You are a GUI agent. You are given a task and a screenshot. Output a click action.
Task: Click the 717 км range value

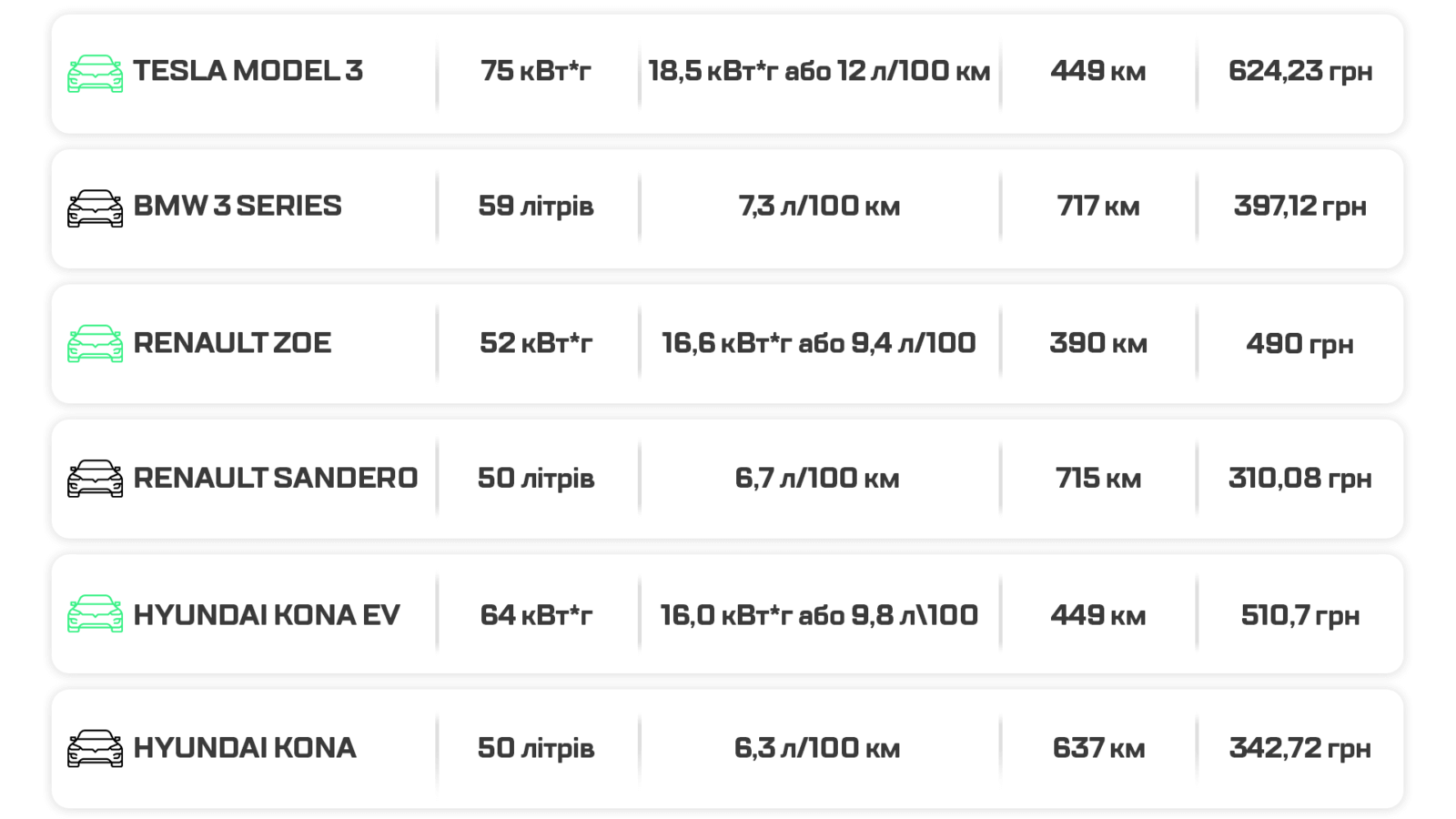1097,206
